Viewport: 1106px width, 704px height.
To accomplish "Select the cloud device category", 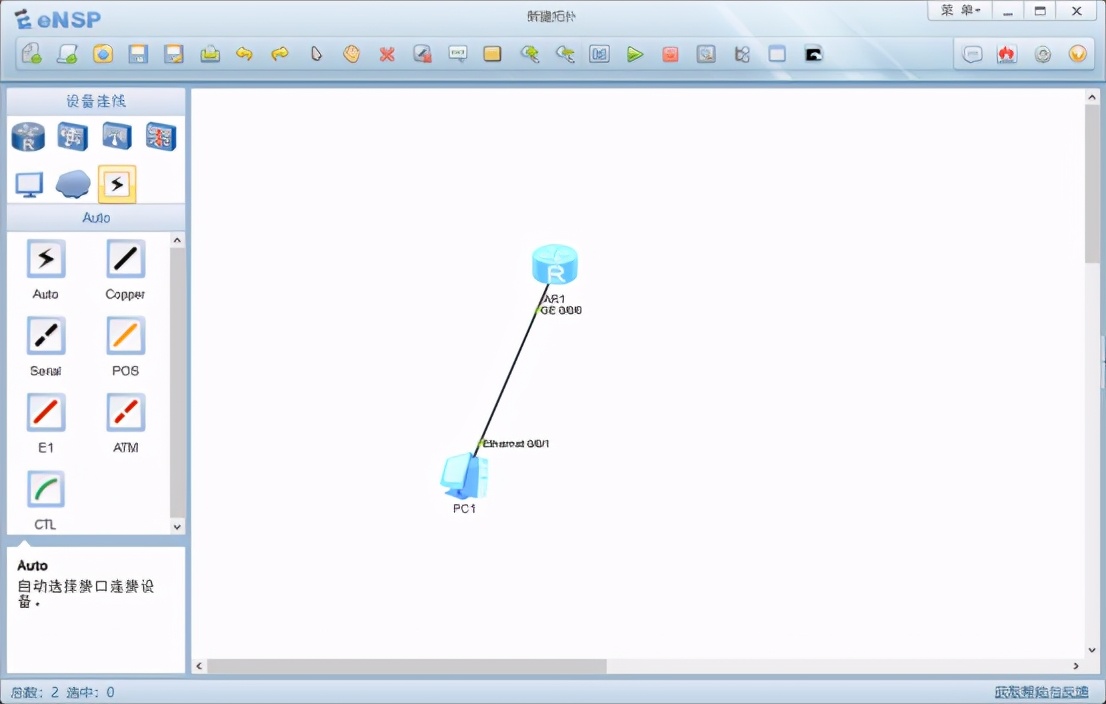I will click(73, 185).
